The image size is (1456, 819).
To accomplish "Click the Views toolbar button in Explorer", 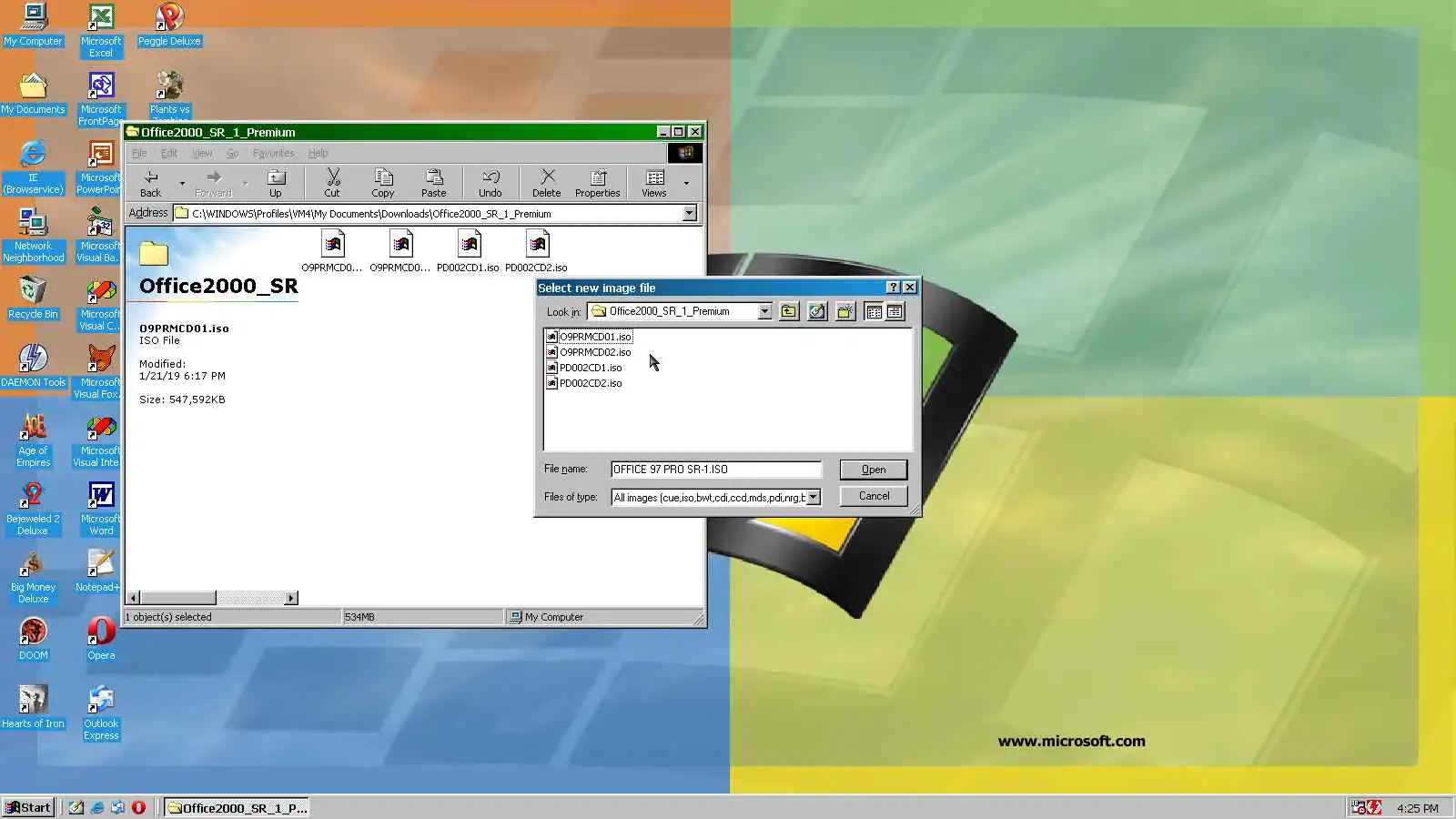I will 654,183.
